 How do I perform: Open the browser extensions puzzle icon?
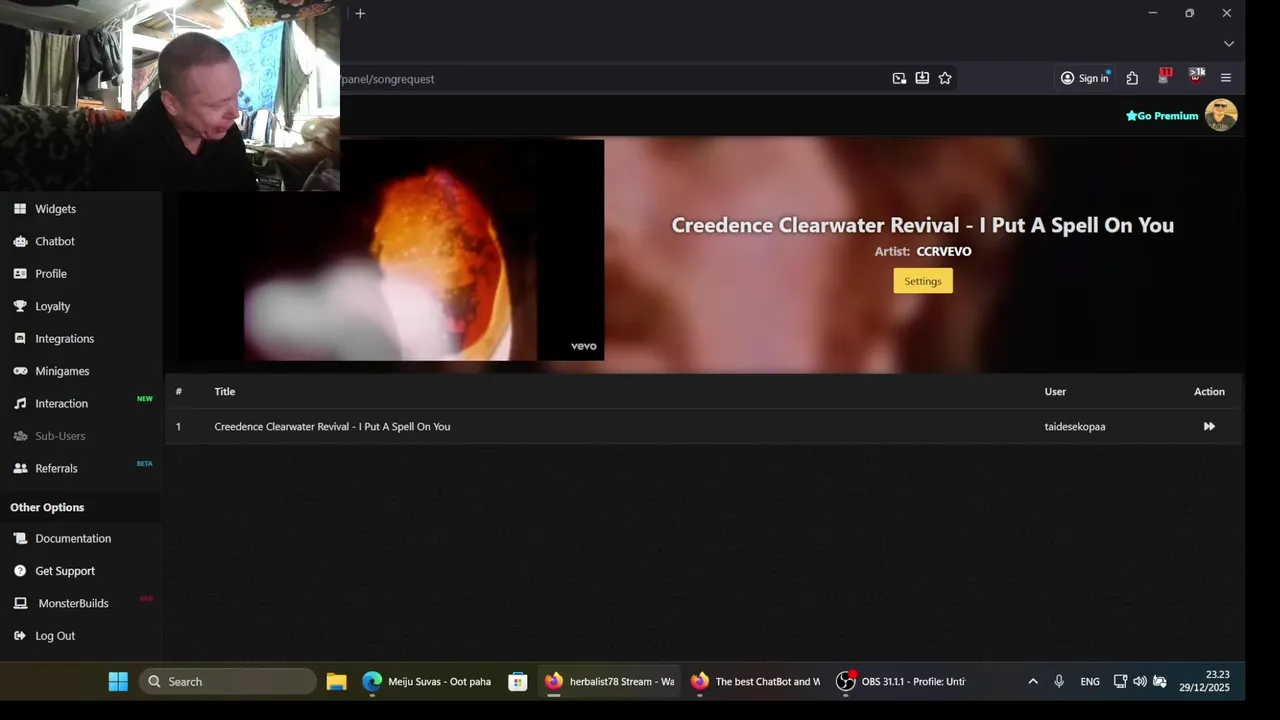point(1132,78)
